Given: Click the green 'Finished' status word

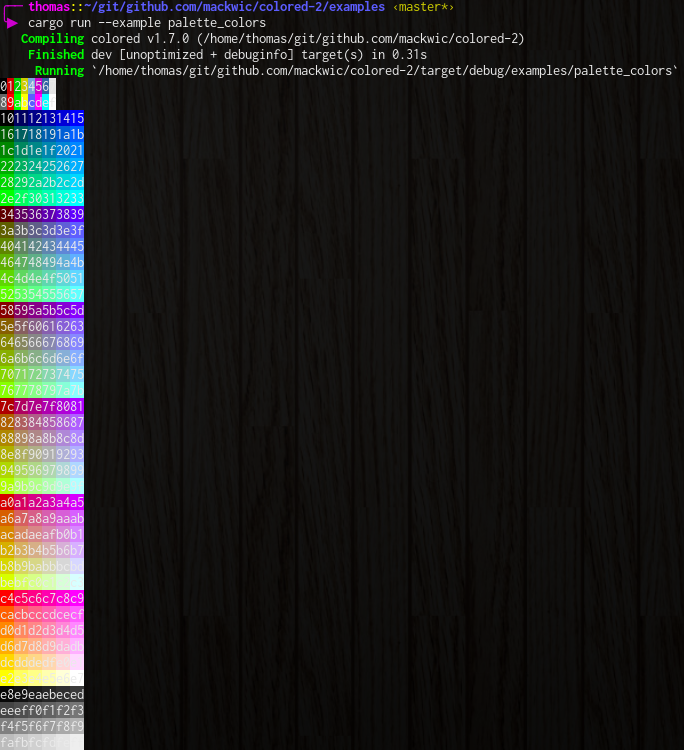Looking at the screenshot, I should (x=56, y=55).
